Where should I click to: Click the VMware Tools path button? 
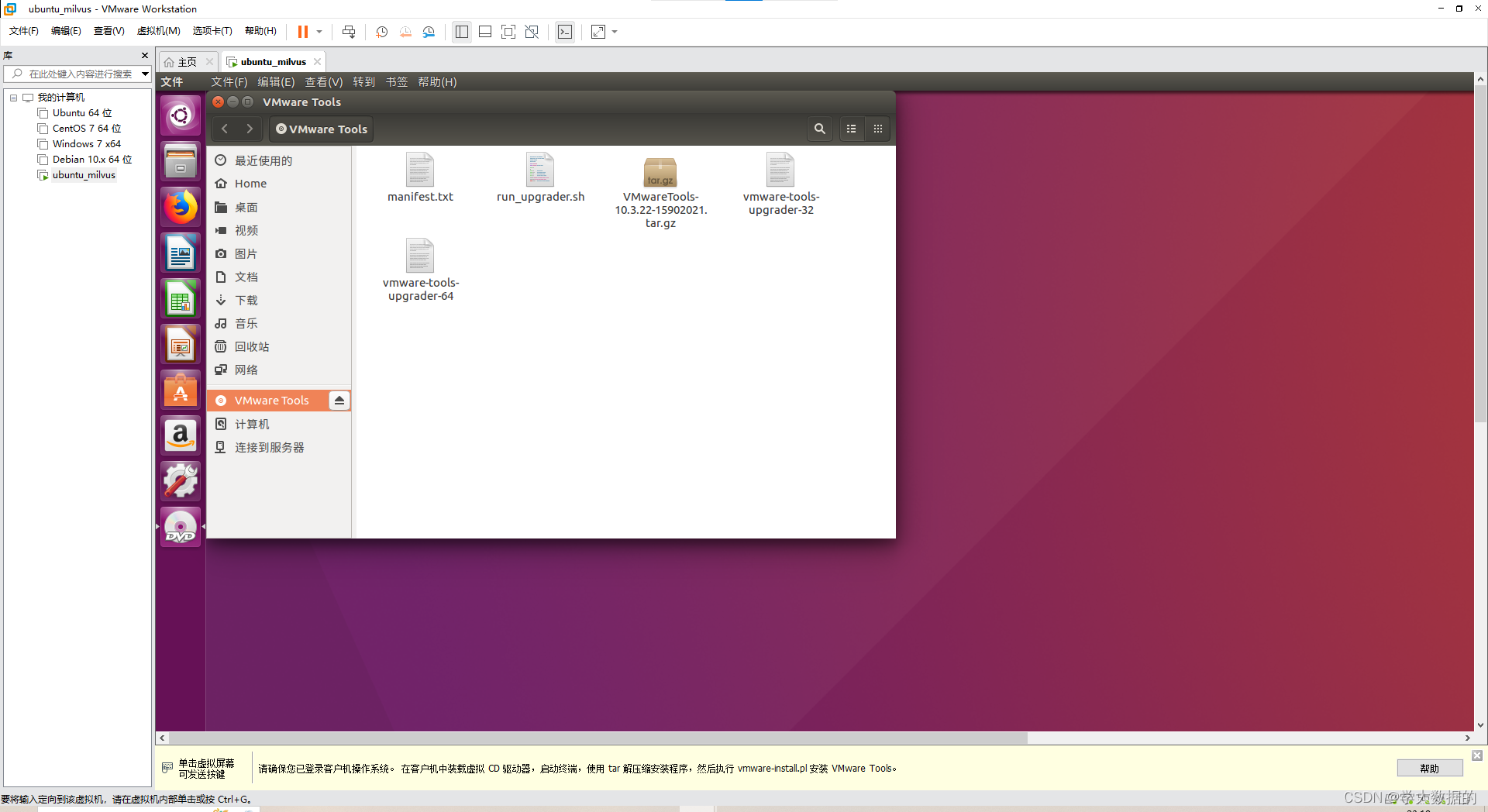coord(322,129)
